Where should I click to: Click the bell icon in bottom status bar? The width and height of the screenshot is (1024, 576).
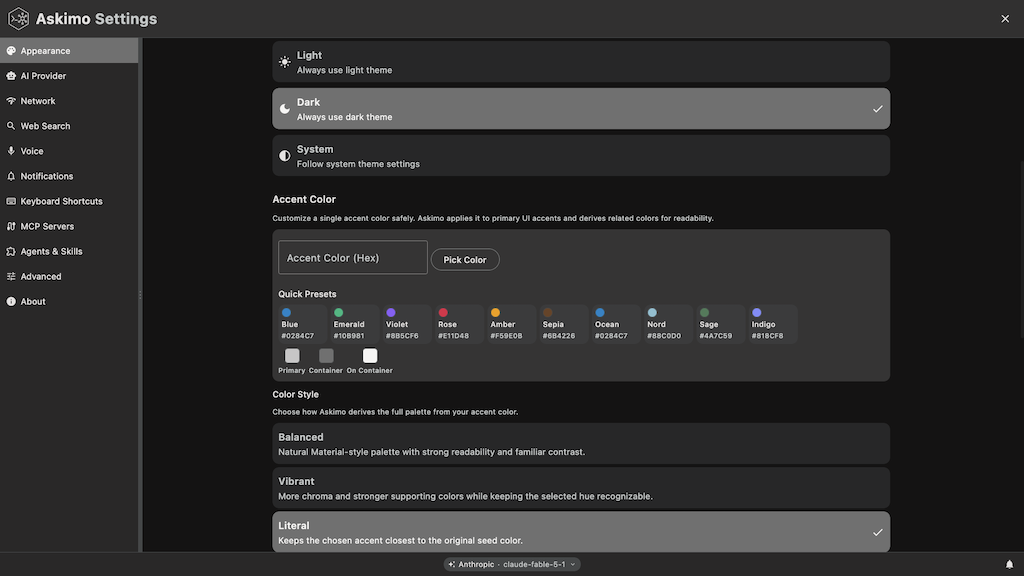tap(1009, 564)
